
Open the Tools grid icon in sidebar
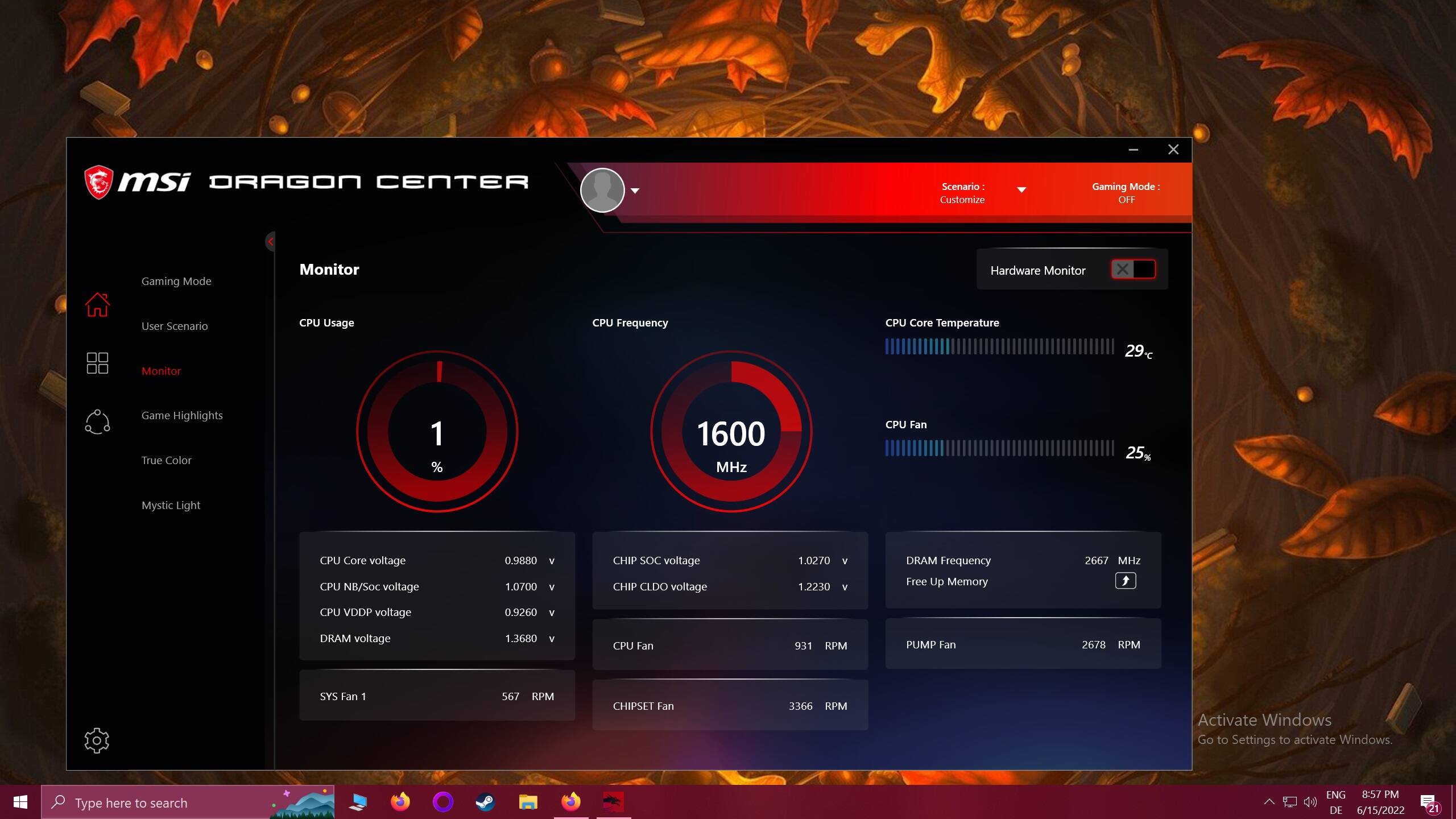tap(97, 363)
